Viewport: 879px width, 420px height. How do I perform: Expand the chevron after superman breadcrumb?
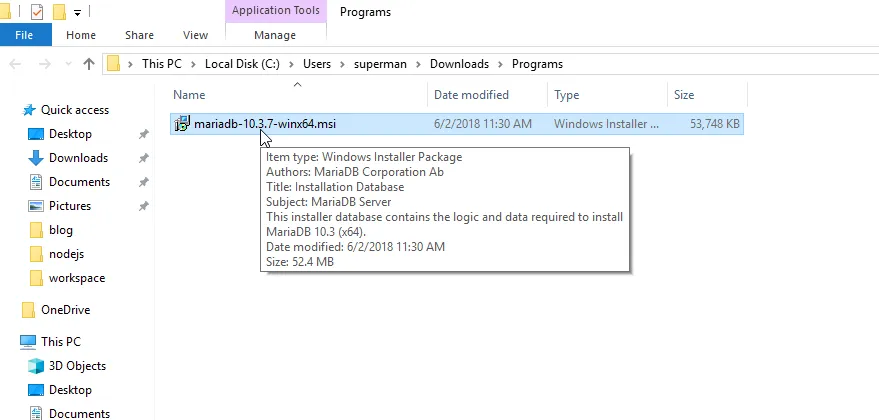418,64
